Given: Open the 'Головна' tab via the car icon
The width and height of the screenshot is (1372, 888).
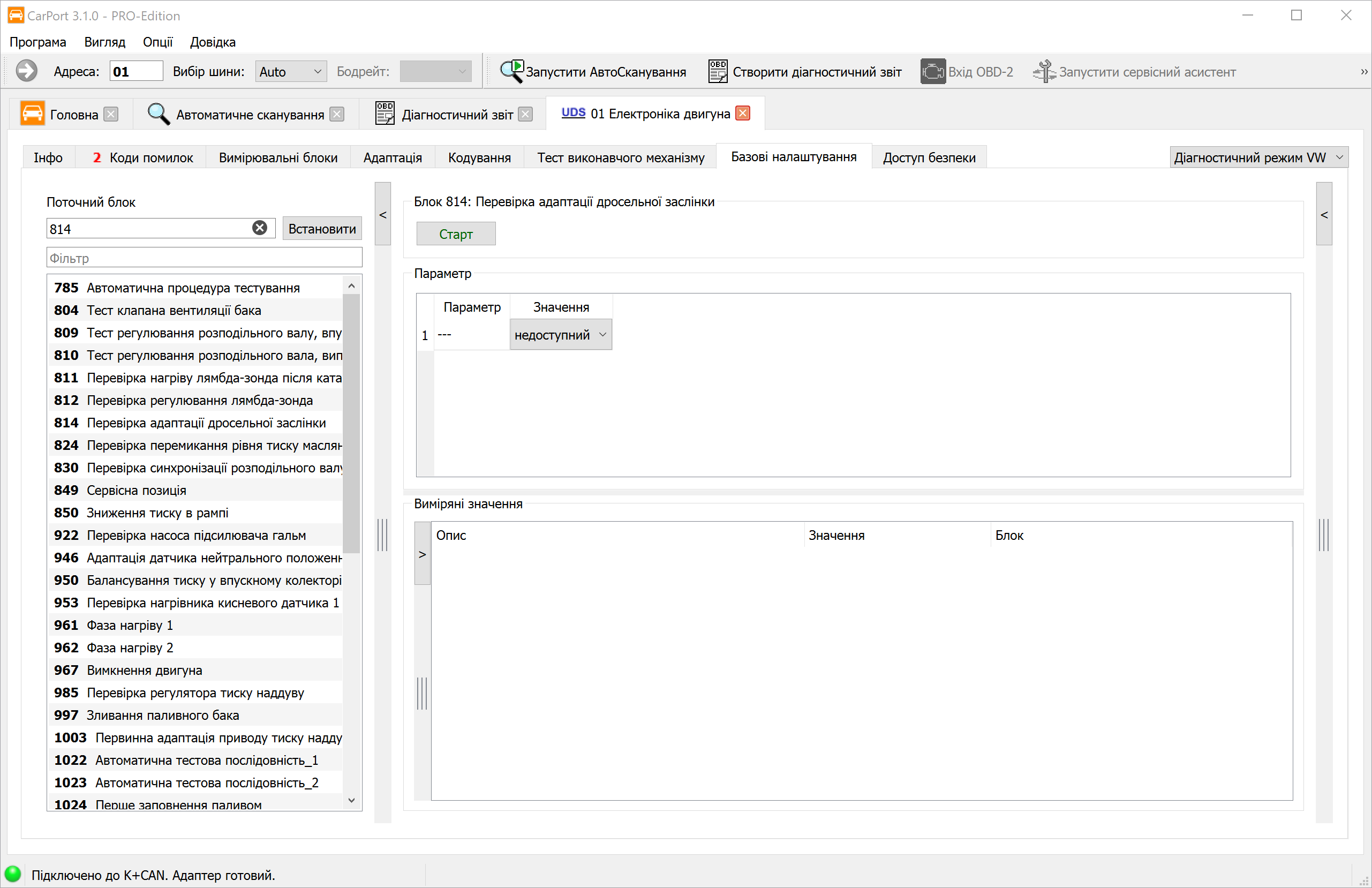Looking at the screenshot, I should pos(32,114).
